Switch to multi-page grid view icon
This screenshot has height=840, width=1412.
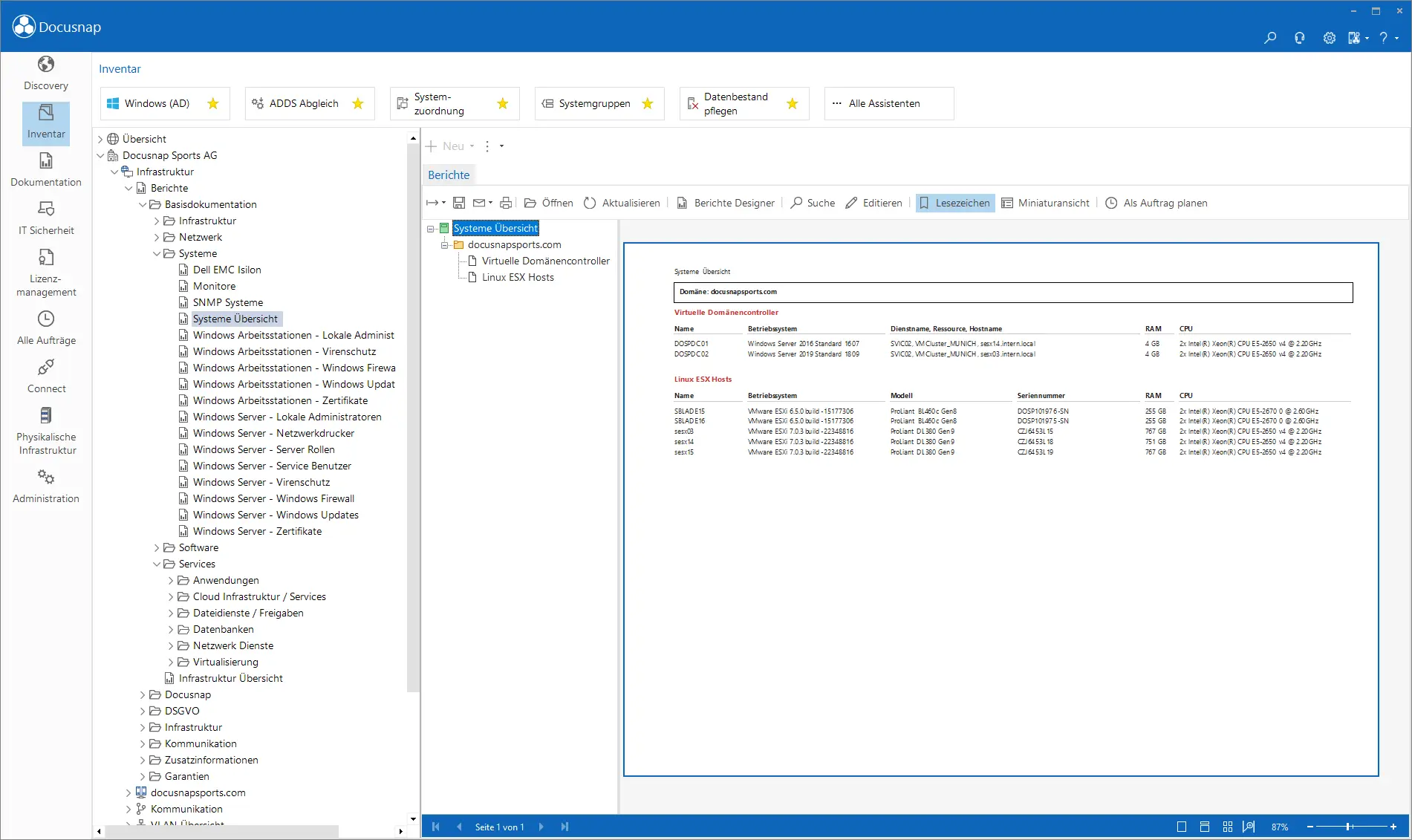1228,827
